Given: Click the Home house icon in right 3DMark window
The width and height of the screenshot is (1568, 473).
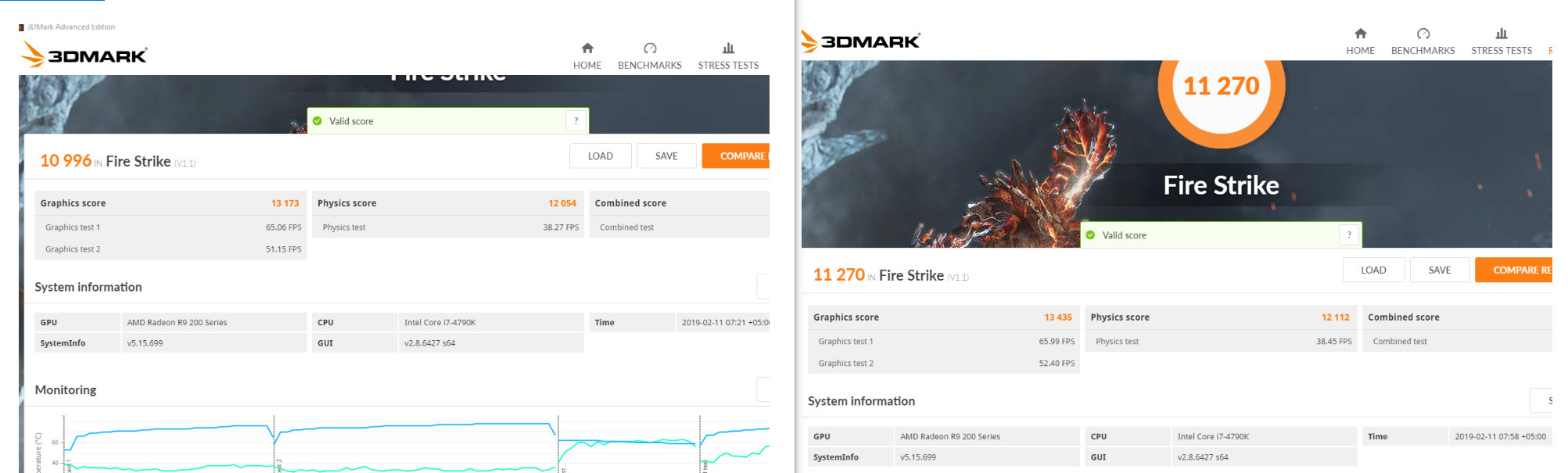Looking at the screenshot, I should click(1361, 34).
